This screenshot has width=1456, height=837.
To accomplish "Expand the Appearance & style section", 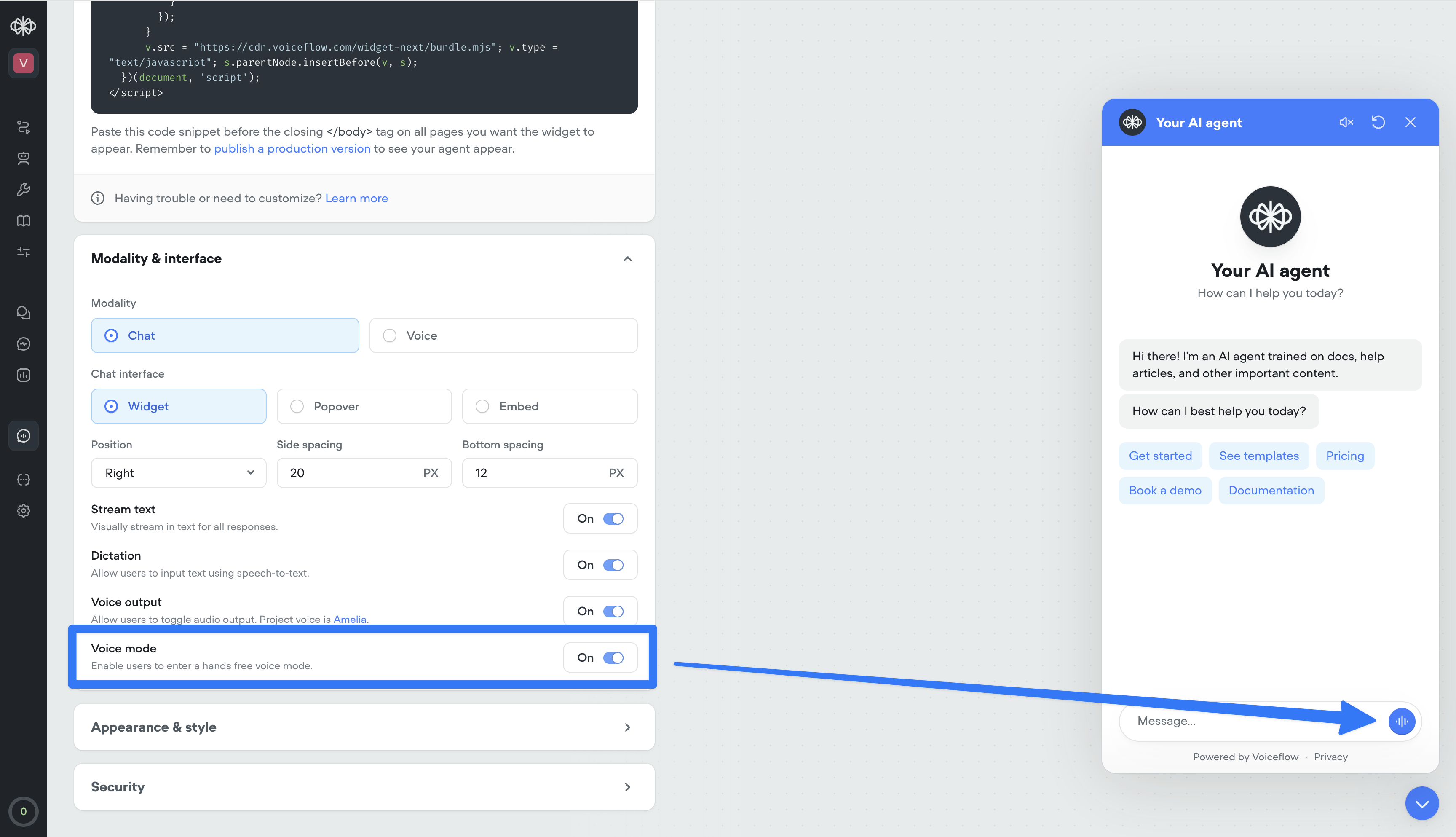I will coord(364,727).
